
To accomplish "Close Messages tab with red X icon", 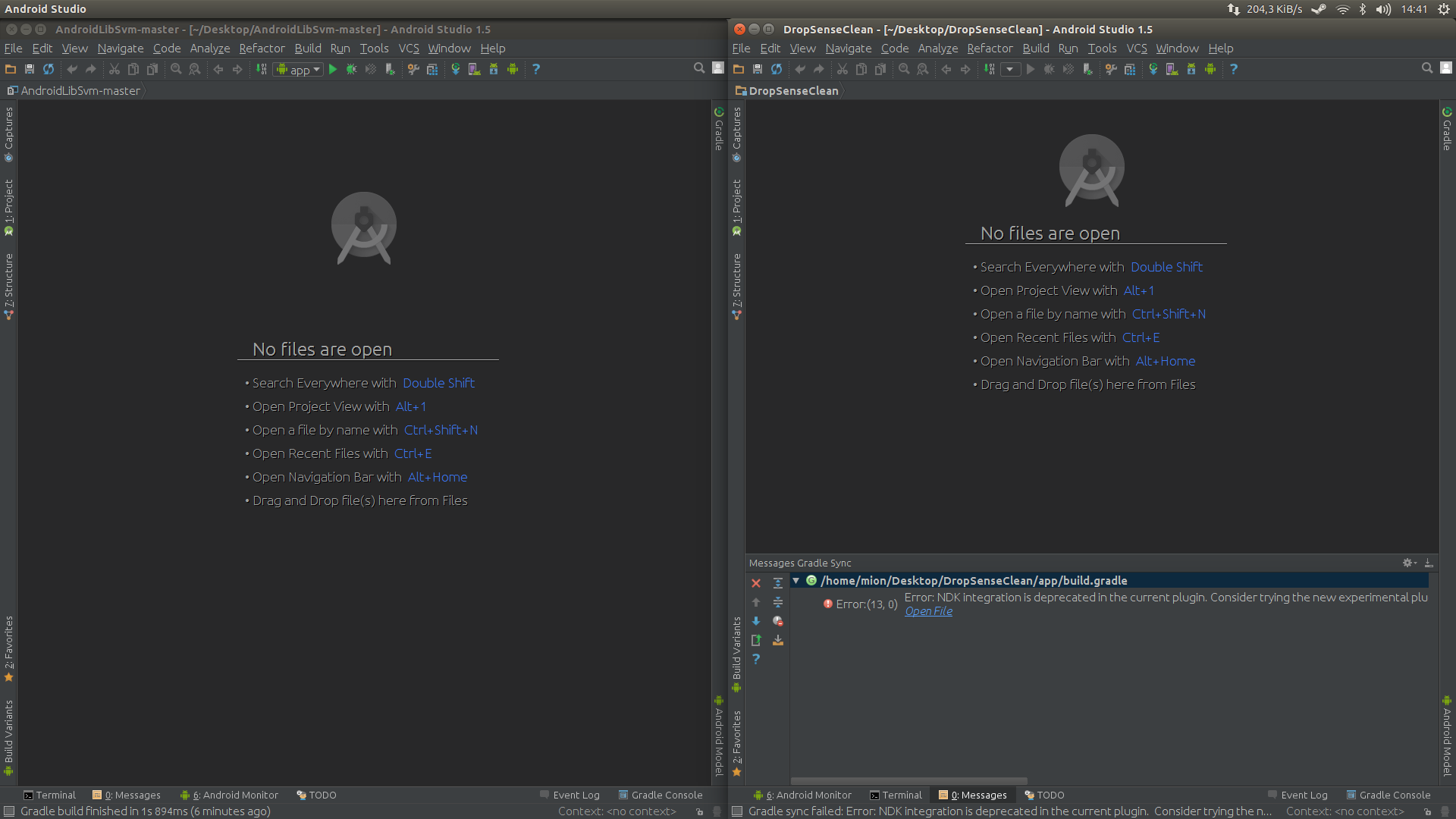I will [x=756, y=583].
